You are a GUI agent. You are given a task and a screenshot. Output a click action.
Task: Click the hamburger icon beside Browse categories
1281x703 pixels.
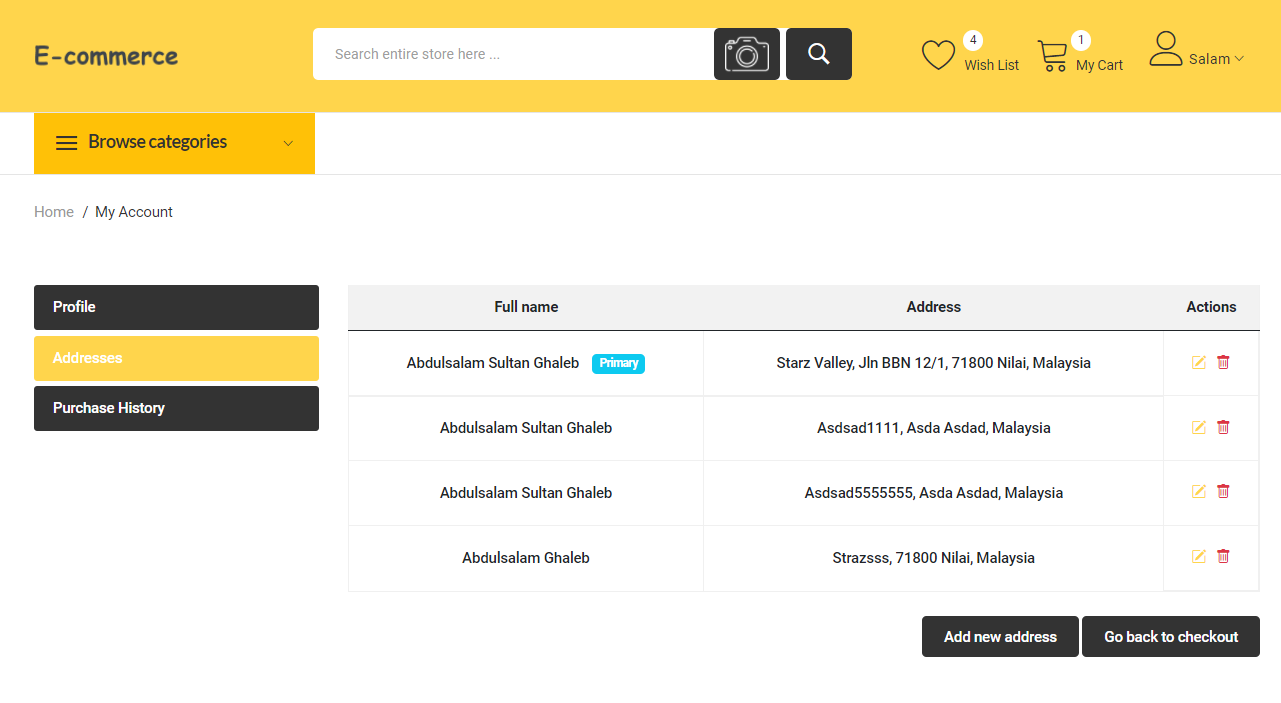click(66, 142)
